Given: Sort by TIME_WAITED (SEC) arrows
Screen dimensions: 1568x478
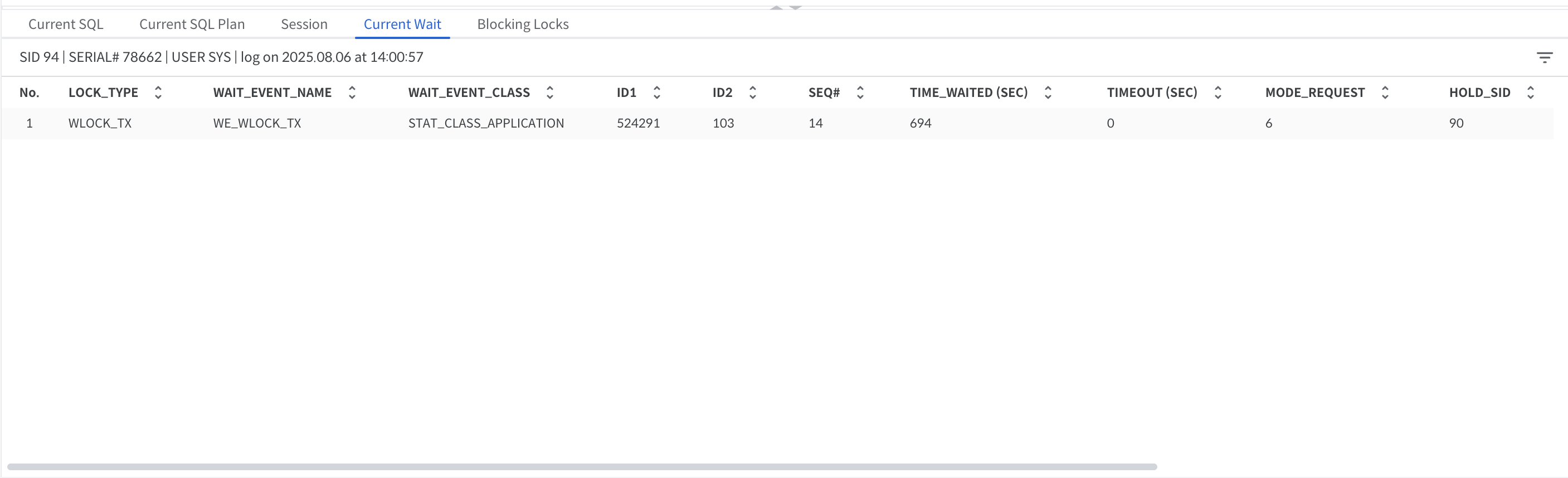Looking at the screenshot, I should (x=1048, y=92).
